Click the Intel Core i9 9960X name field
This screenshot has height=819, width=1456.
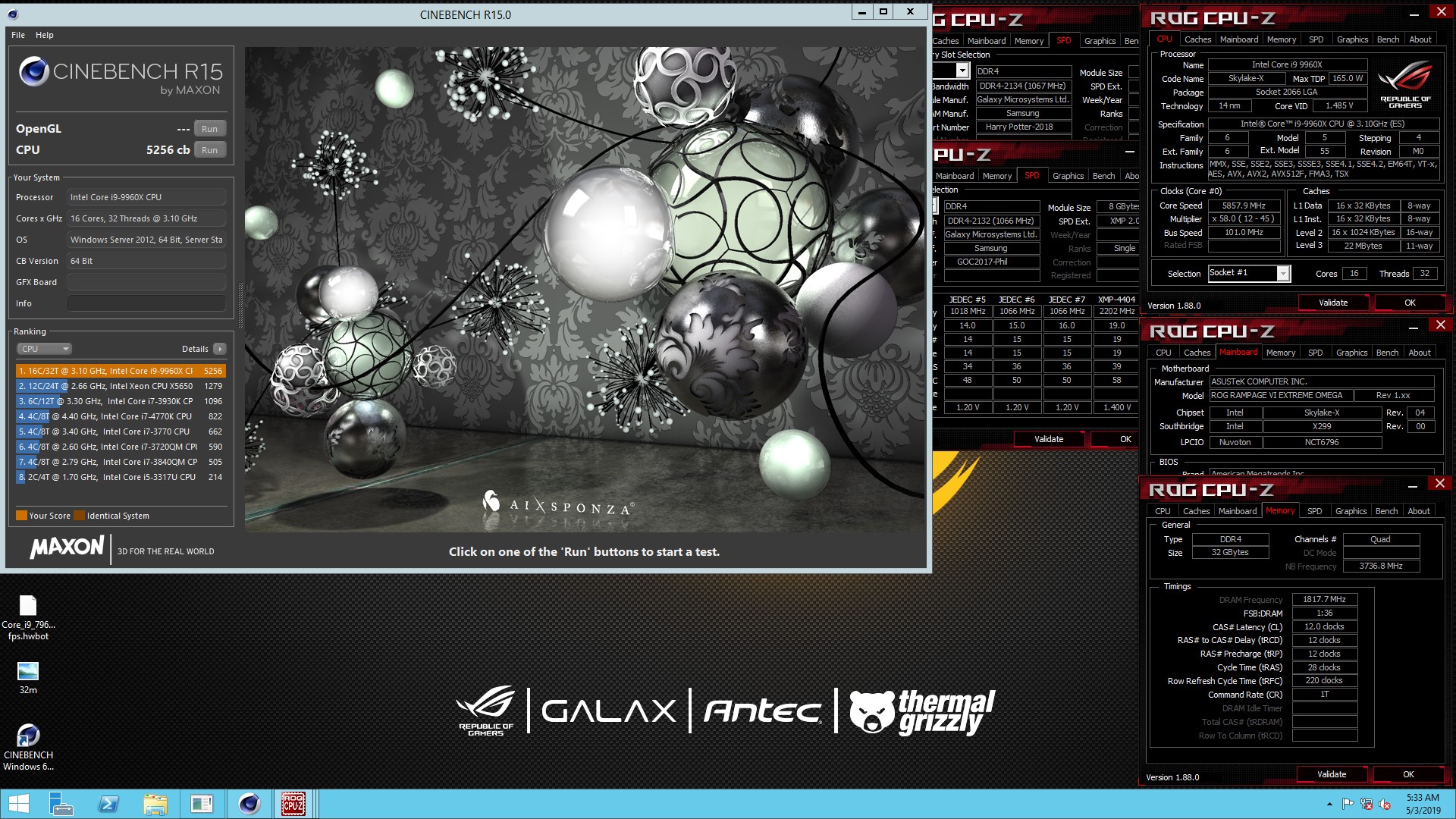point(1287,64)
